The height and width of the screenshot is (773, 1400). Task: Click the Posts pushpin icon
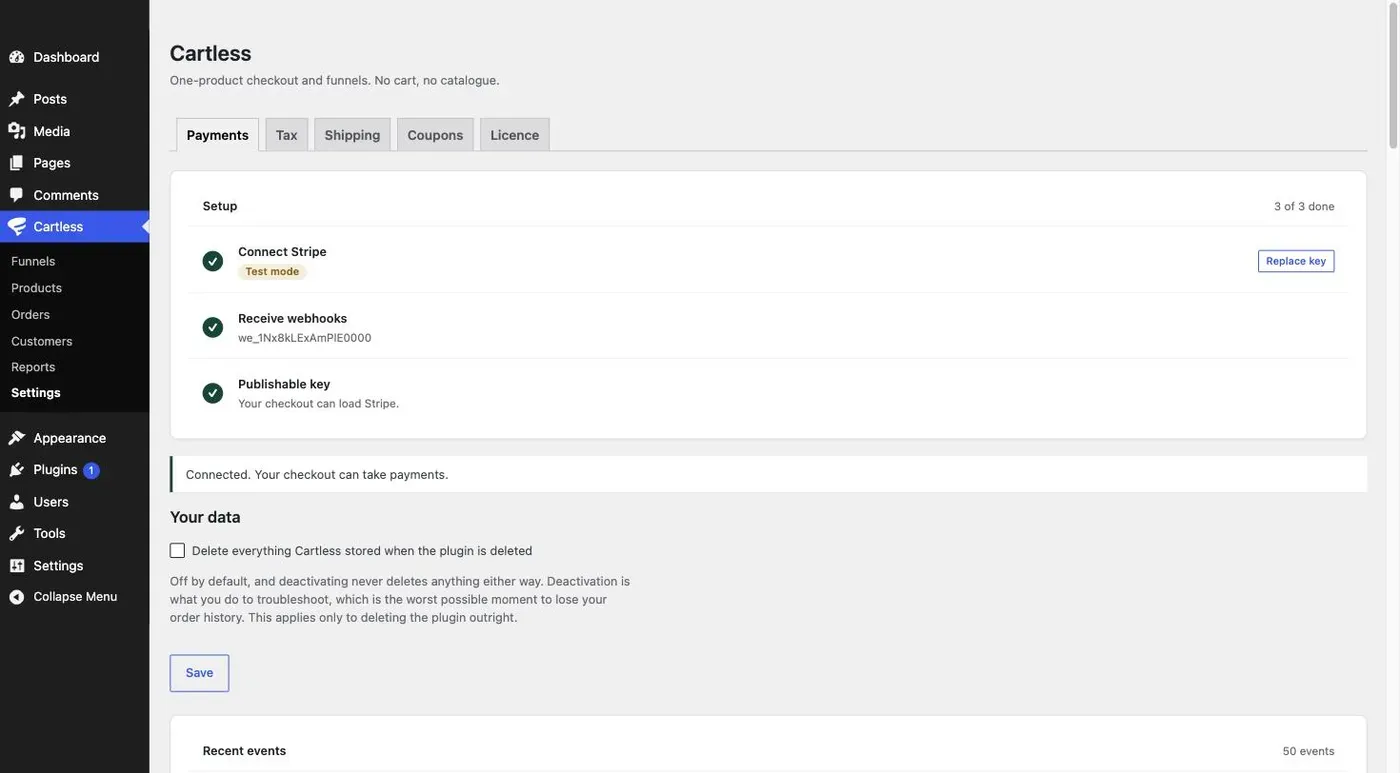point(17,99)
